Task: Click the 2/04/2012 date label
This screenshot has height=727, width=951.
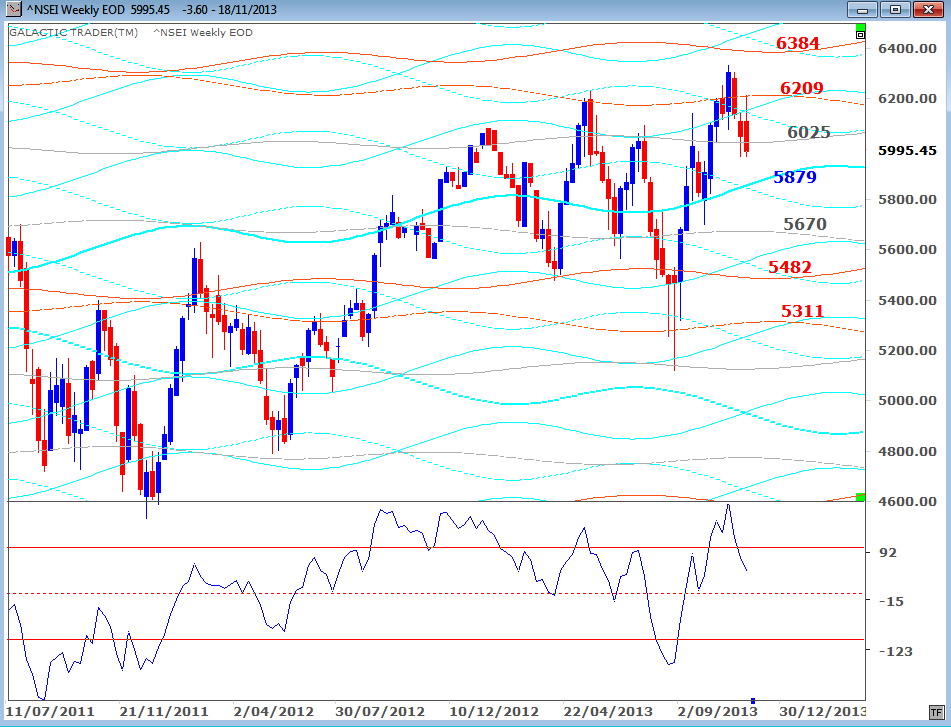Action: pos(274,712)
